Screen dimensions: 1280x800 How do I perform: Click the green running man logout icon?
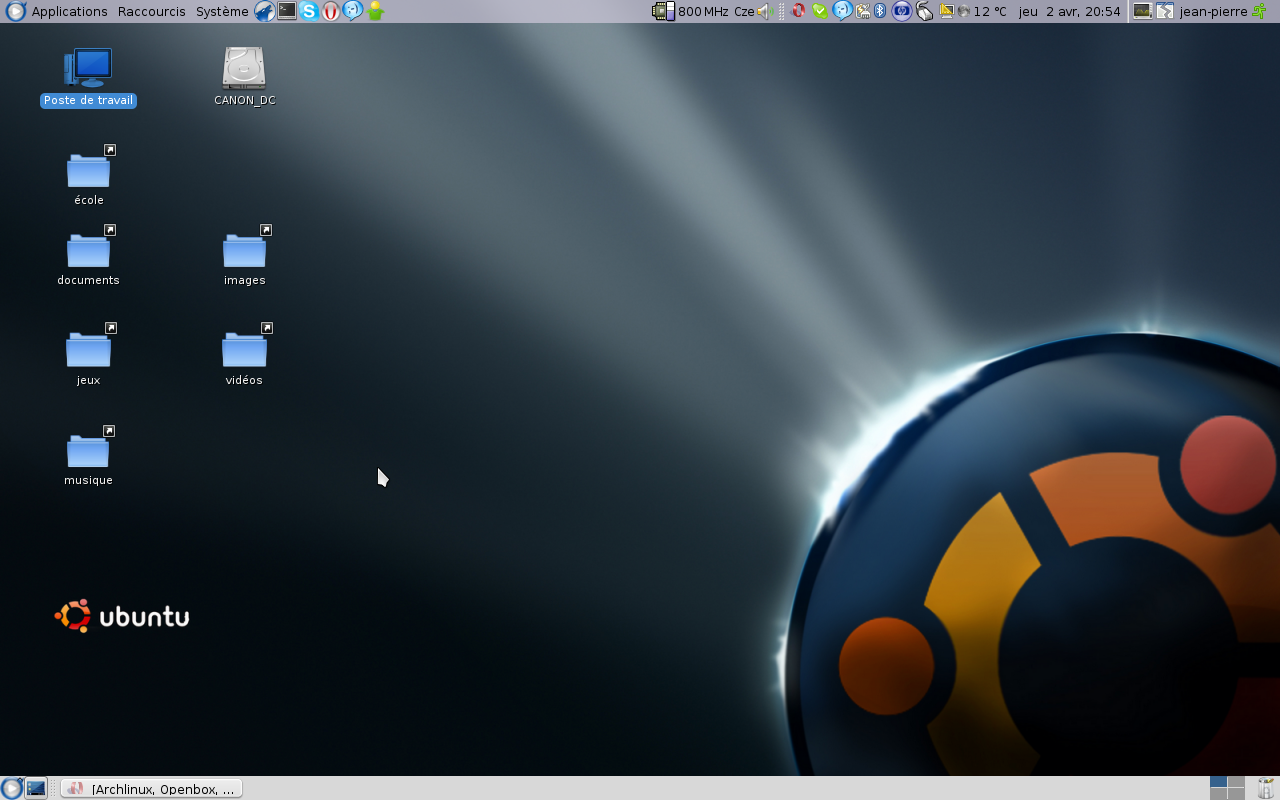[1259, 11]
